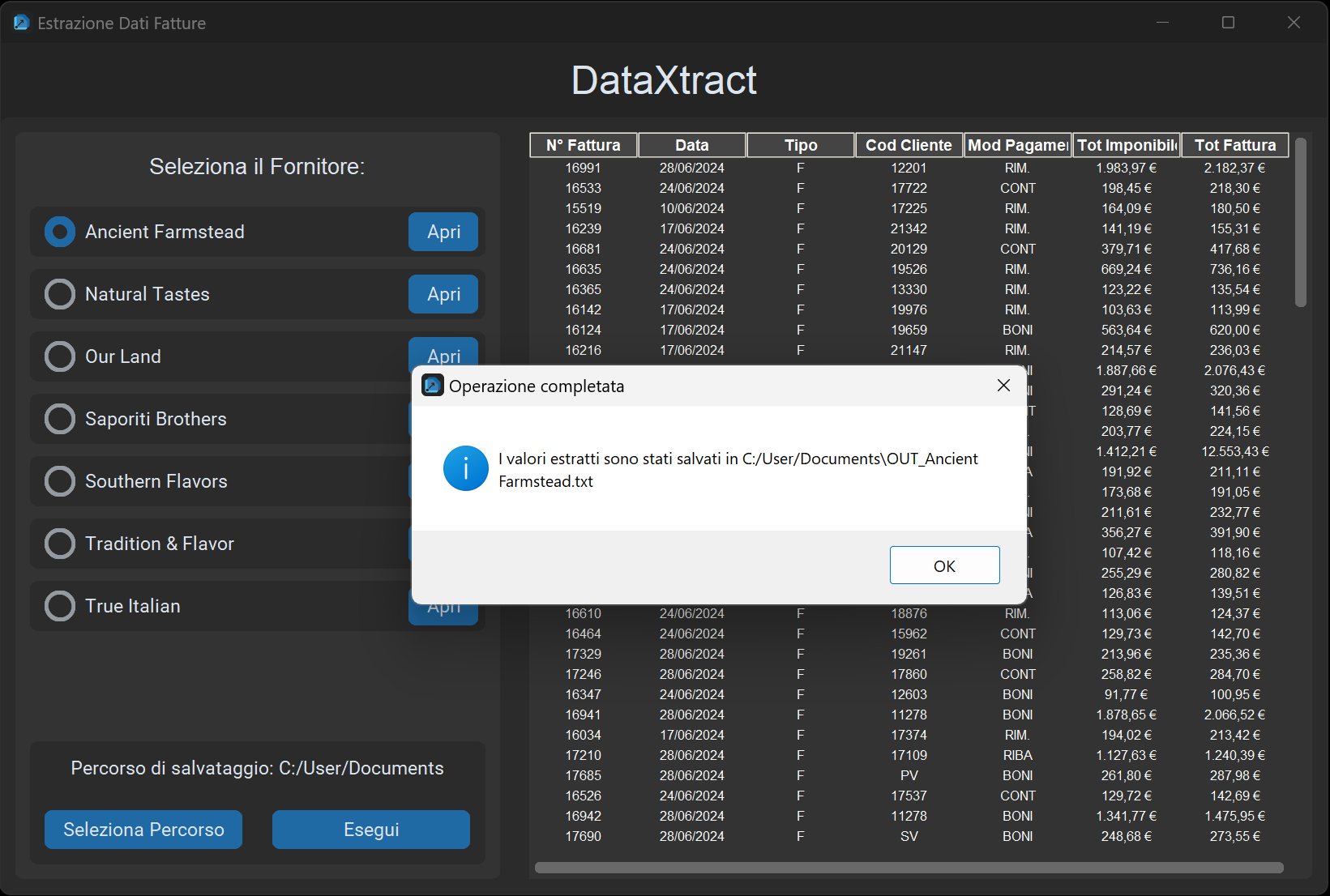Select invoice number 16124 cell
Viewport: 1330px width, 896px height.
(x=584, y=330)
